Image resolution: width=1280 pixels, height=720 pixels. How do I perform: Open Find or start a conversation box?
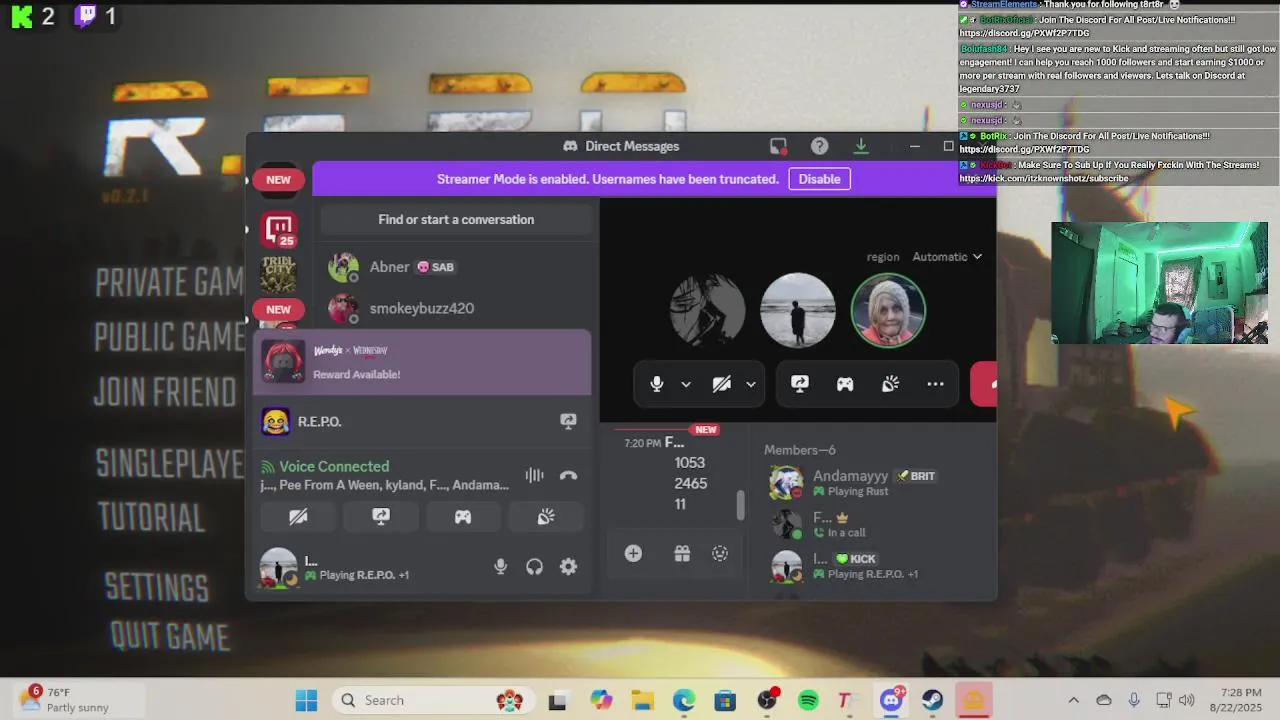[x=456, y=220]
